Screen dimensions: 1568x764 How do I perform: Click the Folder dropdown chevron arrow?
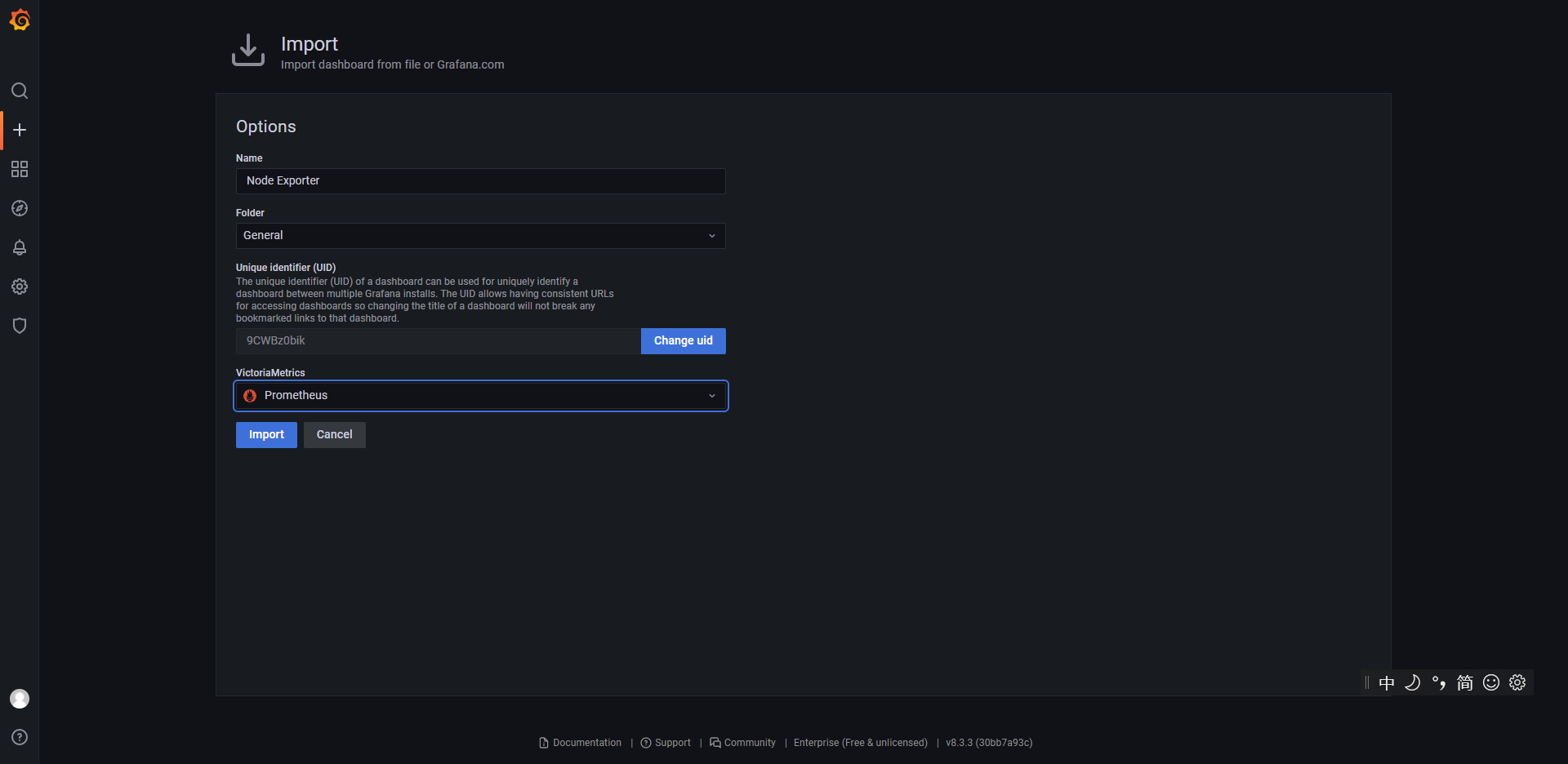[x=712, y=236]
